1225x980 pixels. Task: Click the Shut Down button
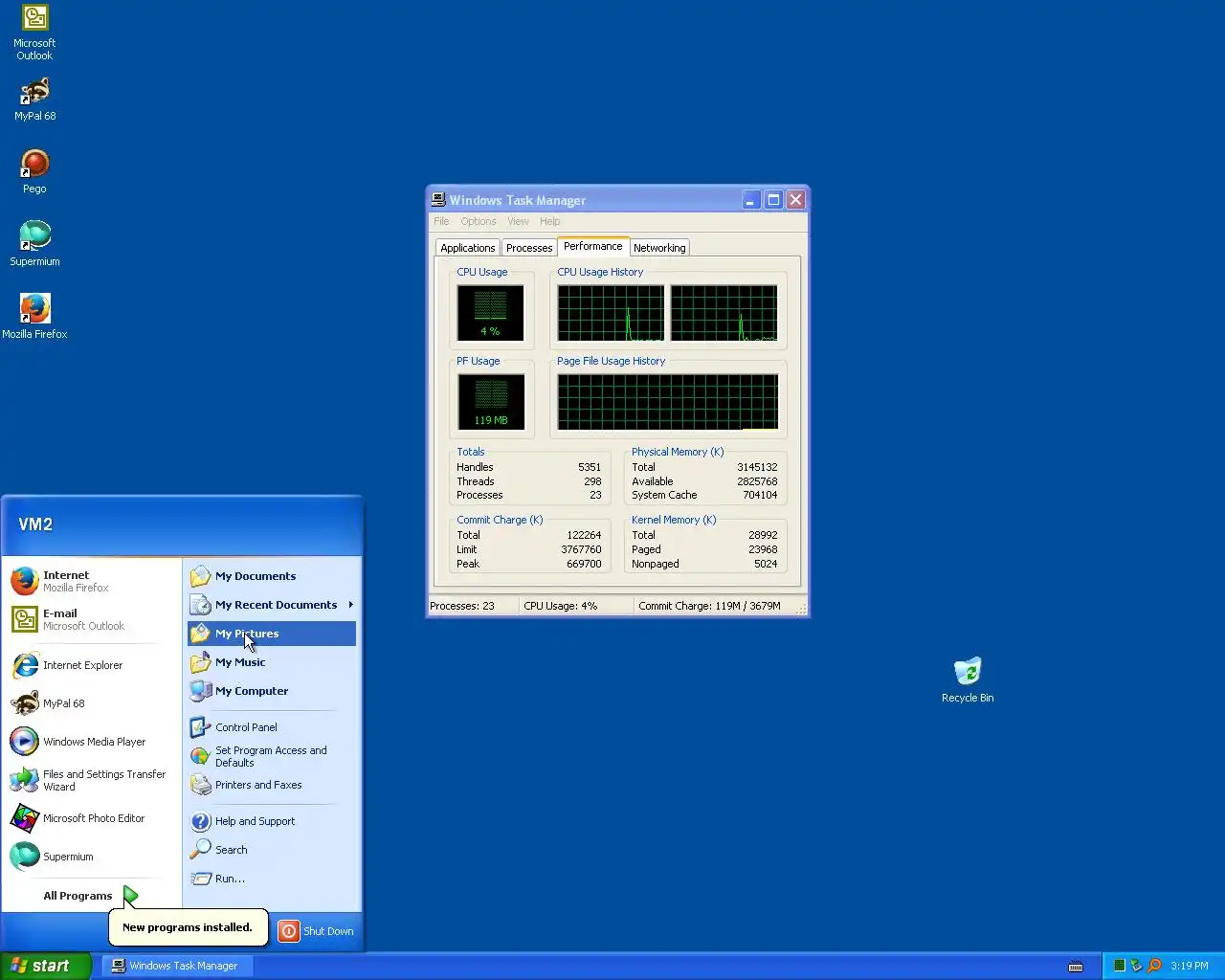(x=317, y=931)
